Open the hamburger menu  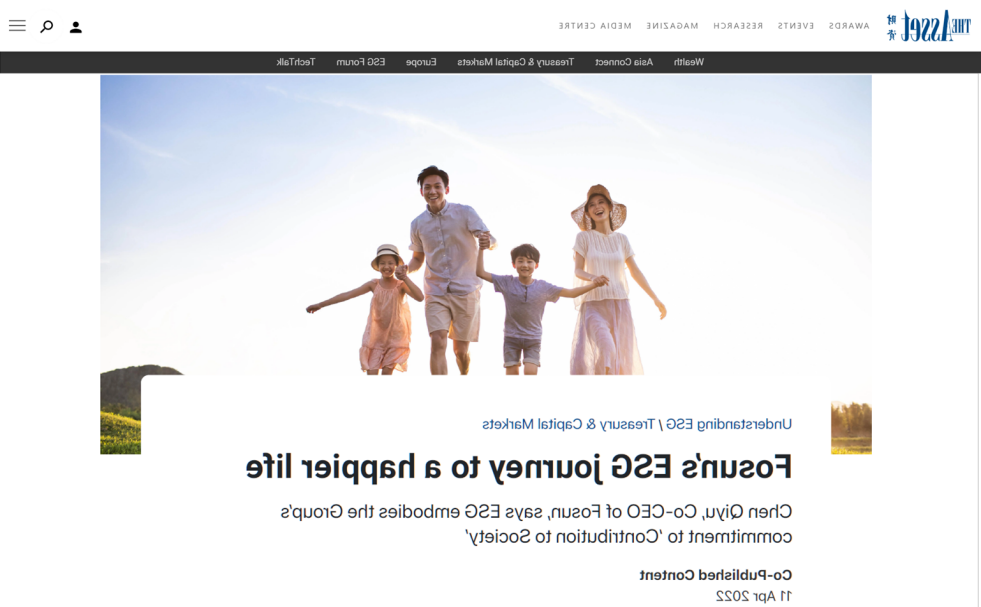pyautogui.click(x=18, y=26)
